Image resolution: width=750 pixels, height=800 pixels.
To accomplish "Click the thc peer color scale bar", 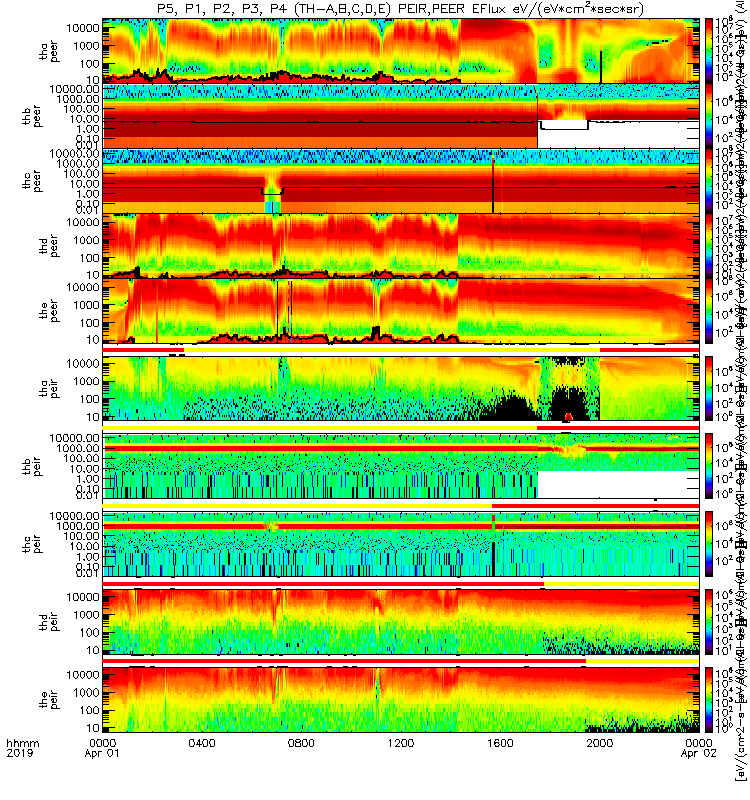I will [x=709, y=181].
